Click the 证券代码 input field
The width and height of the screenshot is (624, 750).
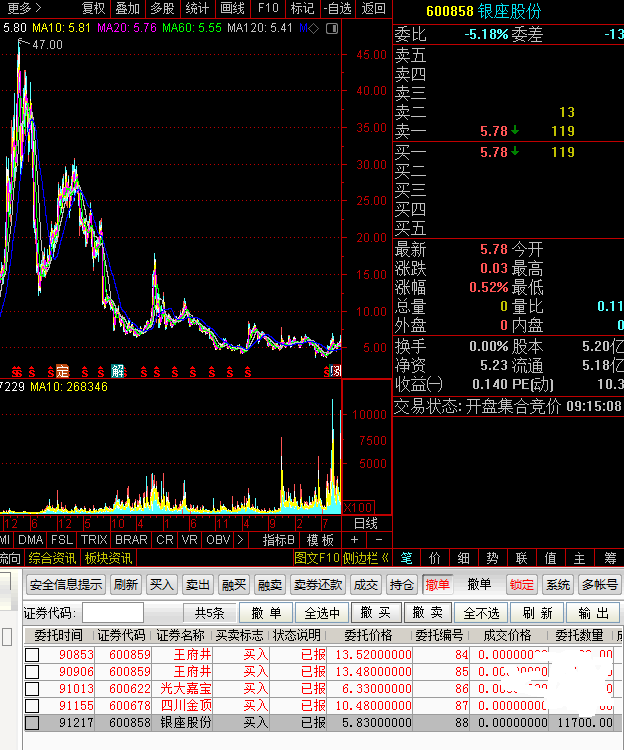tap(113, 613)
